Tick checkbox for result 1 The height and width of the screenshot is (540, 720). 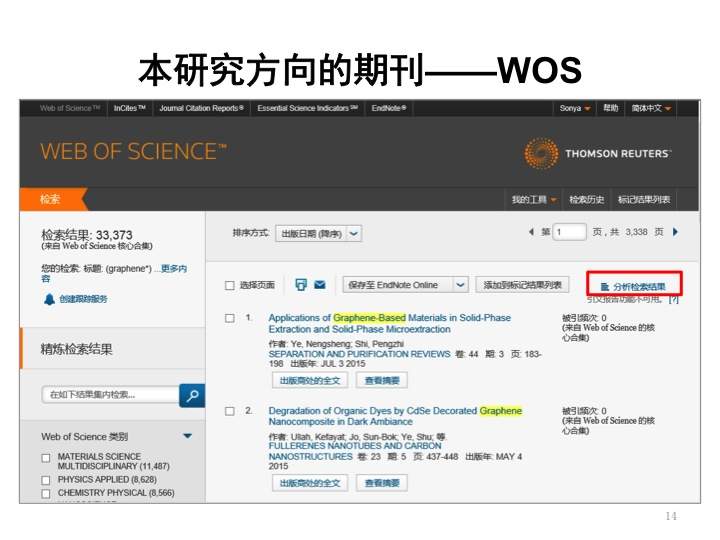pyautogui.click(x=230, y=318)
